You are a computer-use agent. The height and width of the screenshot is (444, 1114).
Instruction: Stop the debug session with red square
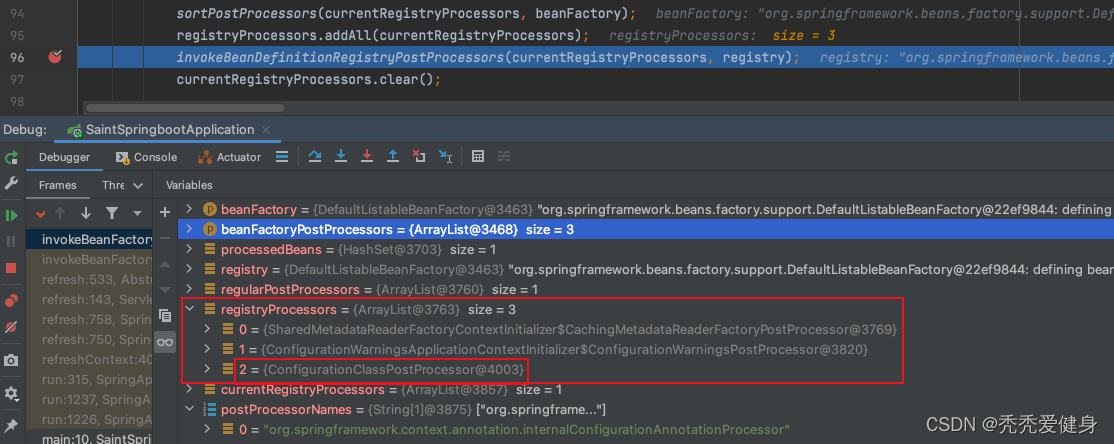point(12,268)
